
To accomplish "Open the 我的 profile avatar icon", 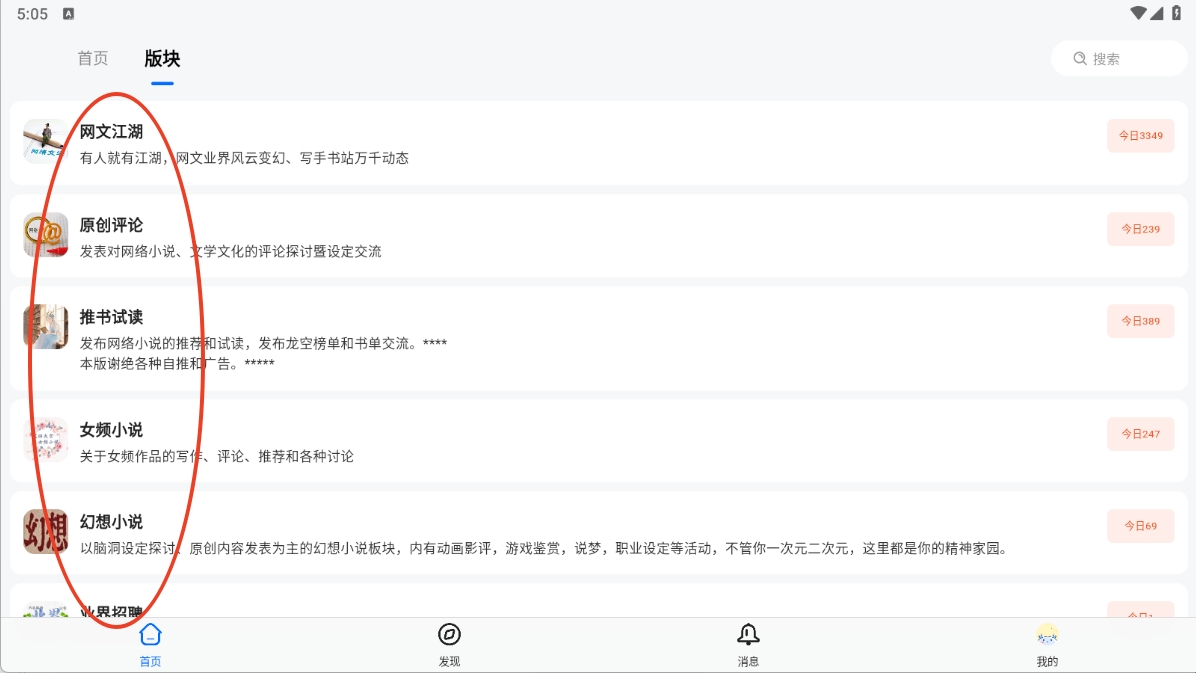I will coord(1047,635).
